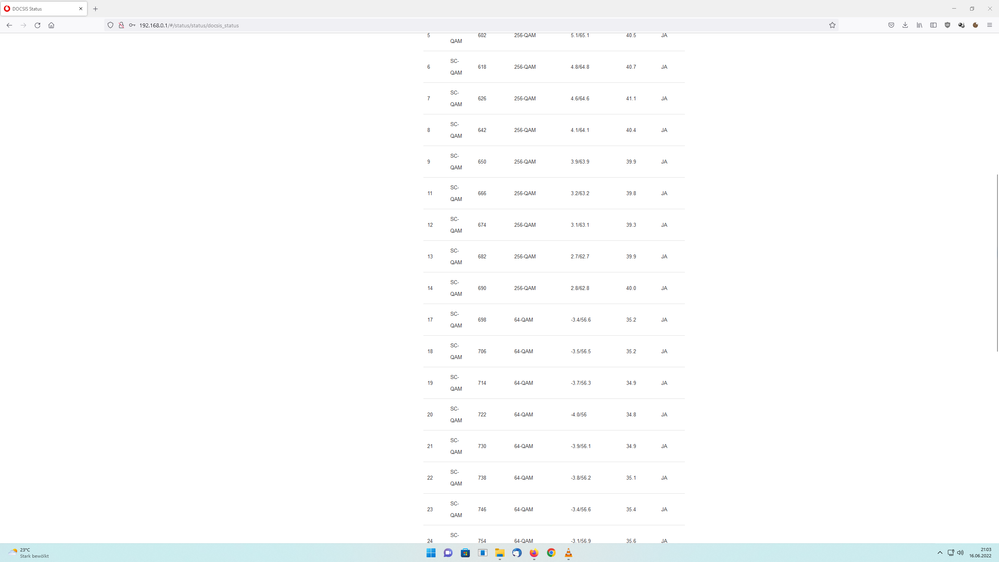Save page to Pocket

point(891,25)
